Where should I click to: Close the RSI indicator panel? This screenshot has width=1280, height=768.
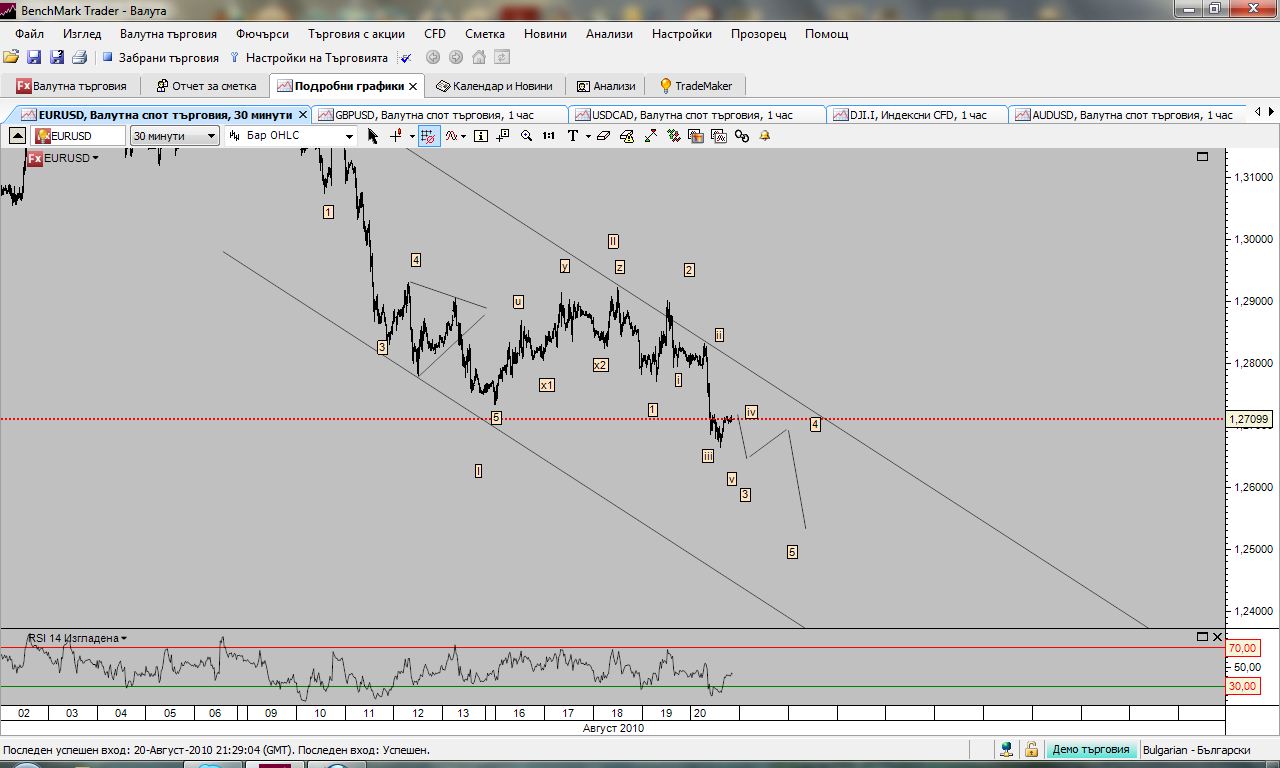[x=1217, y=637]
